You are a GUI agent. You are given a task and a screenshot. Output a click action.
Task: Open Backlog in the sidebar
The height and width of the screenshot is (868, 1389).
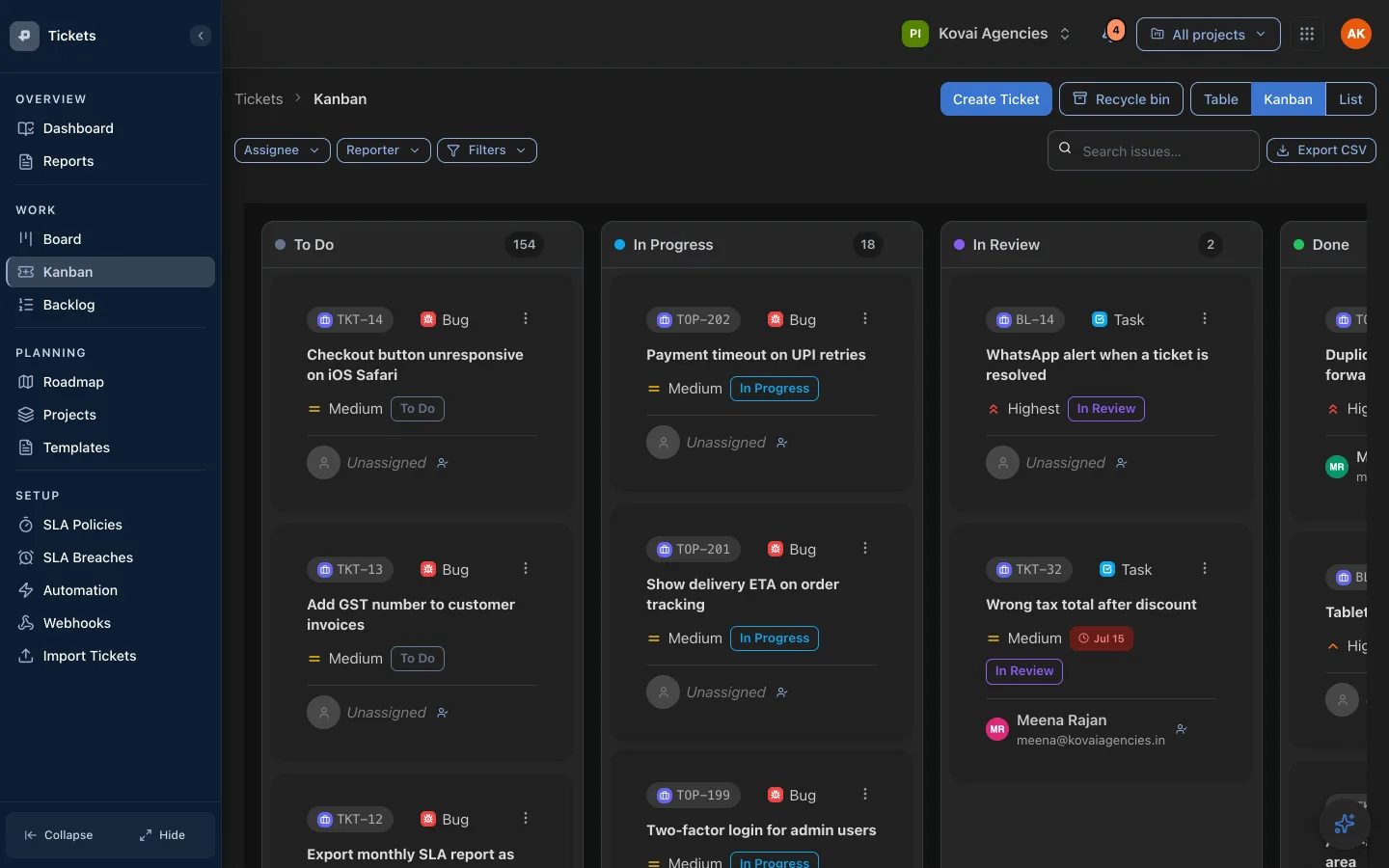tap(110, 305)
